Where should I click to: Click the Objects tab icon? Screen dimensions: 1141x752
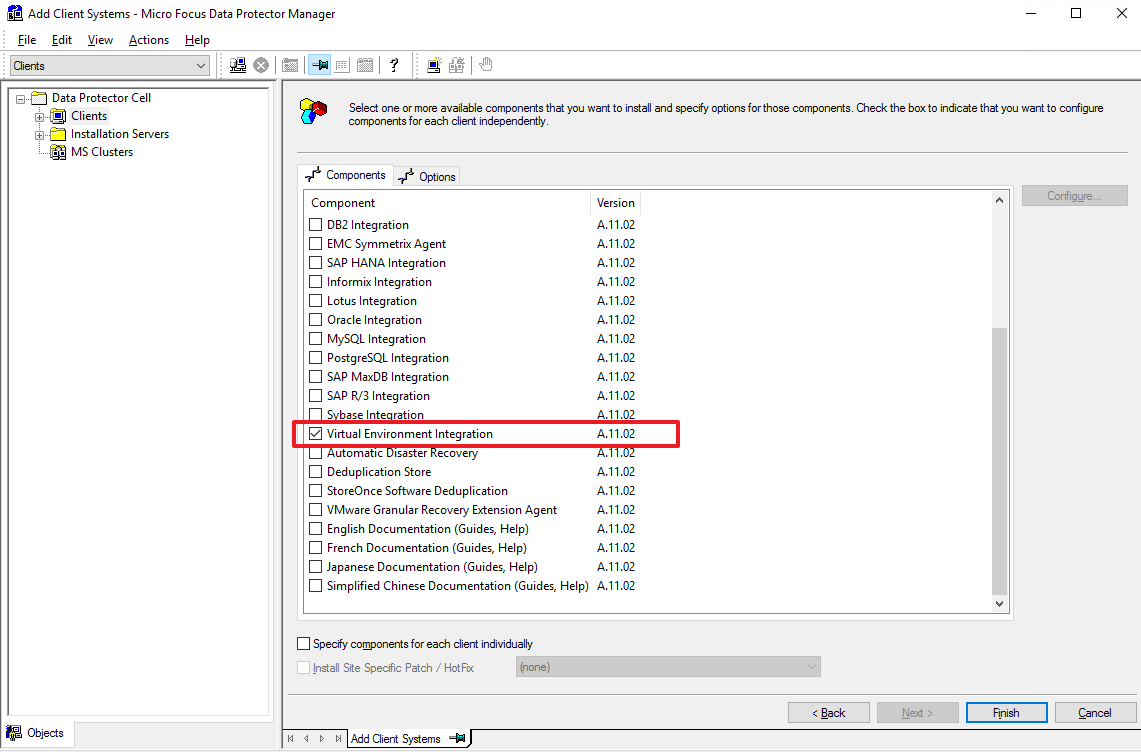pyautogui.click(x=14, y=732)
